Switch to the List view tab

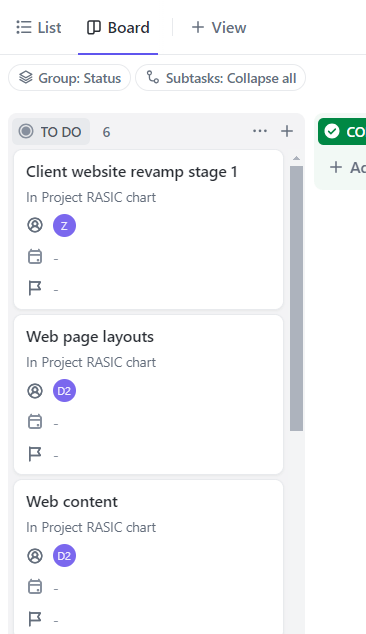click(39, 27)
